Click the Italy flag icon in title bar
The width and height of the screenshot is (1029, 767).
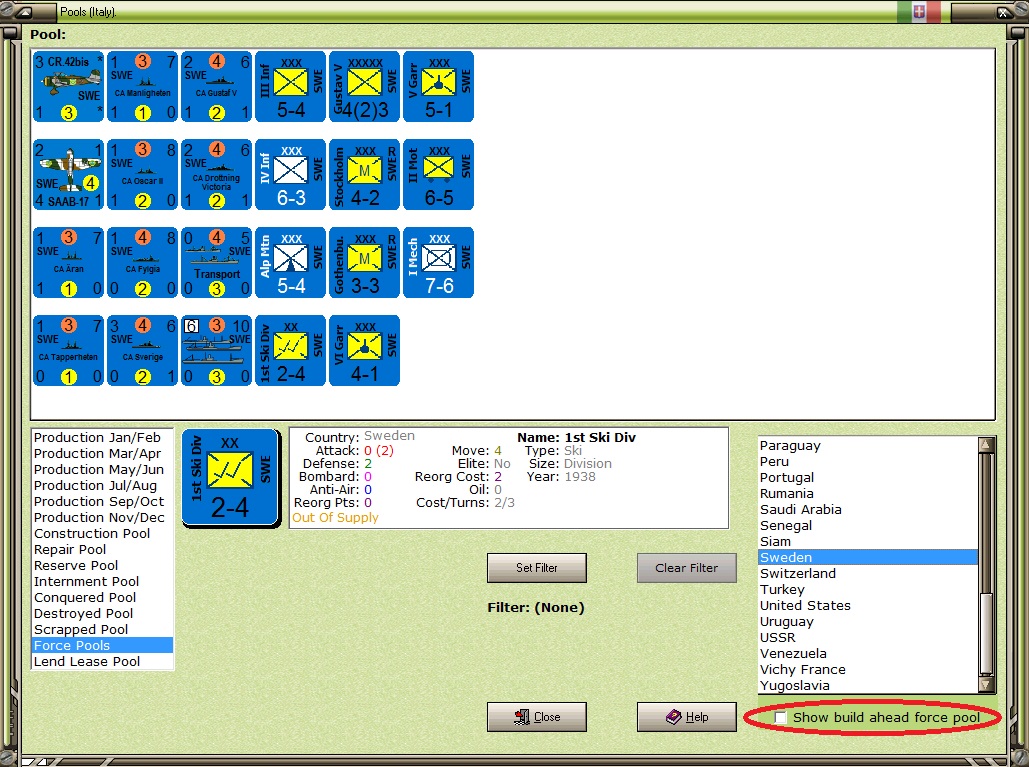tap(919, 11)
